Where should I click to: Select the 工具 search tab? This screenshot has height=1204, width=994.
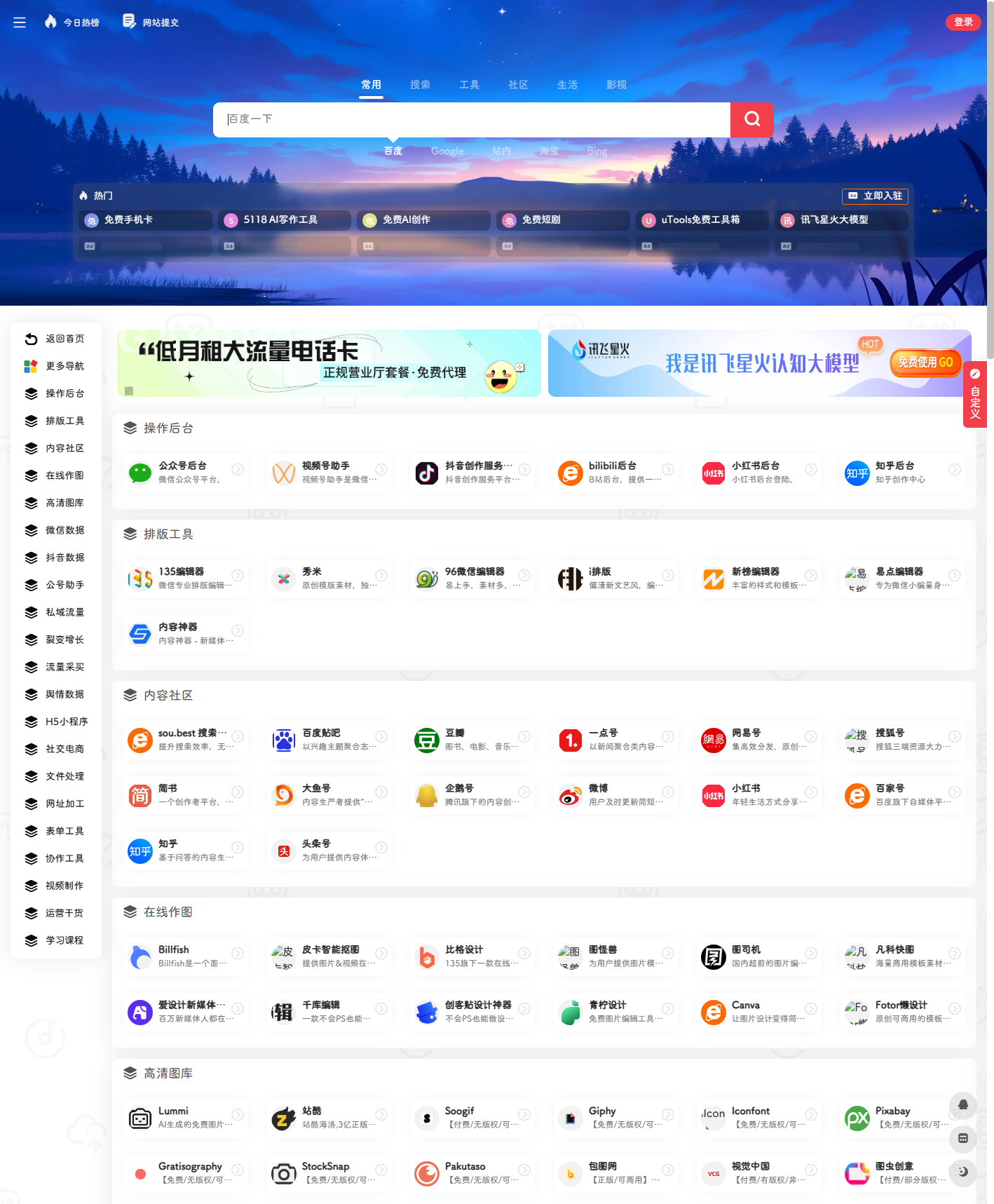469,85
